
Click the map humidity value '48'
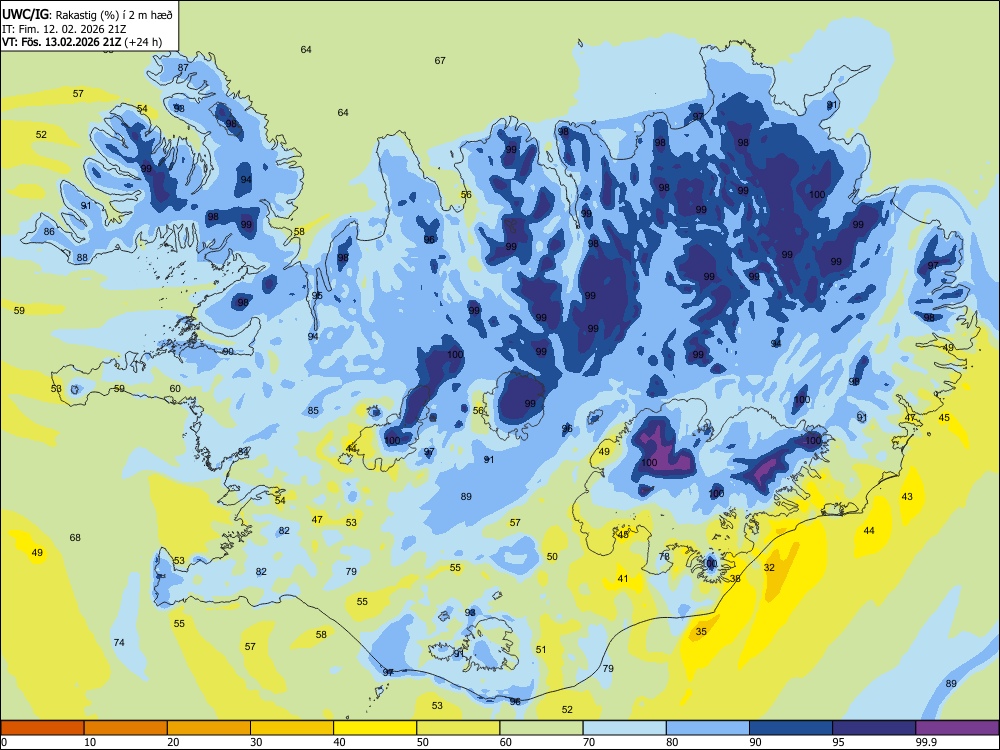[x=623, y=534]
